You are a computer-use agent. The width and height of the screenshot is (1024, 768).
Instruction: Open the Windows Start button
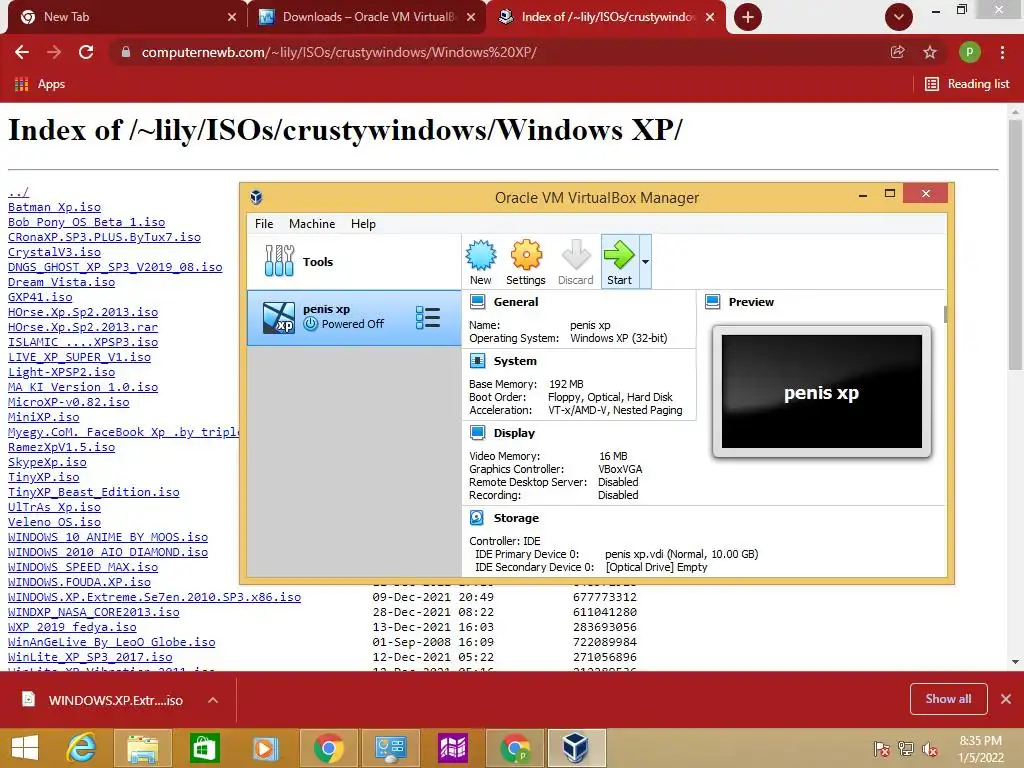[25, 748]
